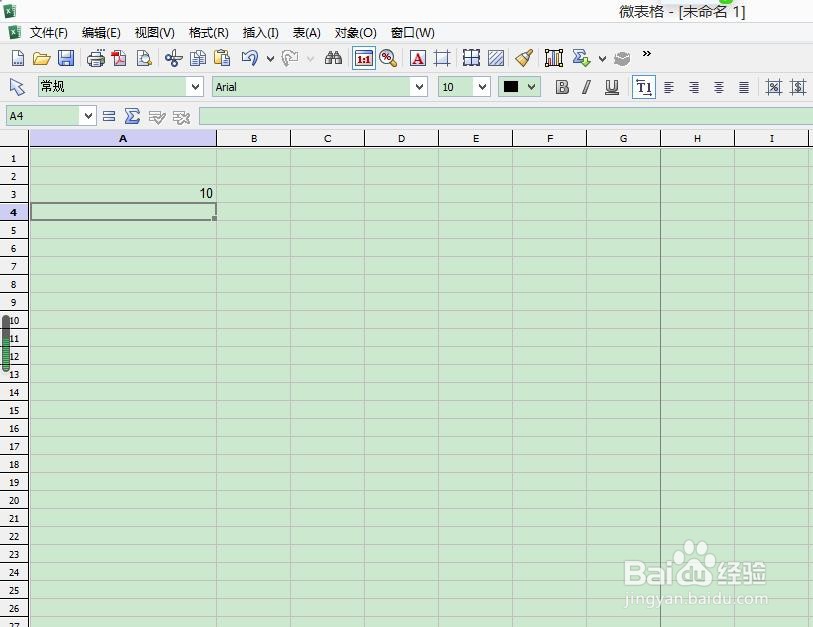The width and height of the screenshot is (813, 627).
Task: Select row 20 header
Action: point(14,500)
